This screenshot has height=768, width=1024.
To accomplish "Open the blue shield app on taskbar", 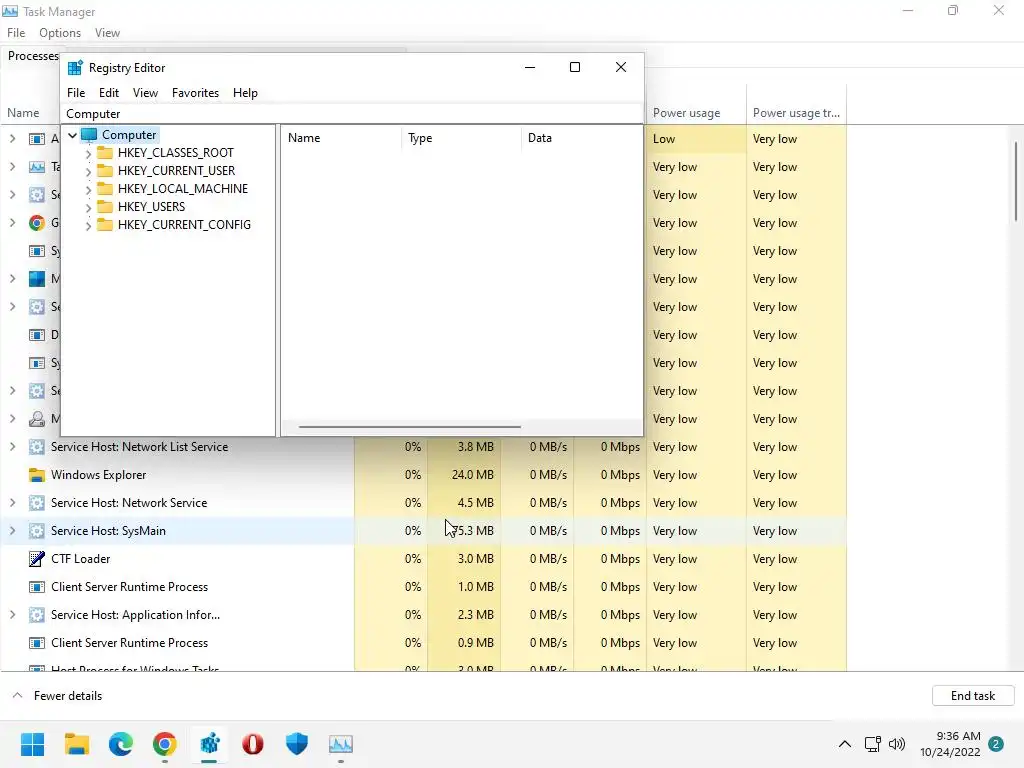I will tap(296, 744).
